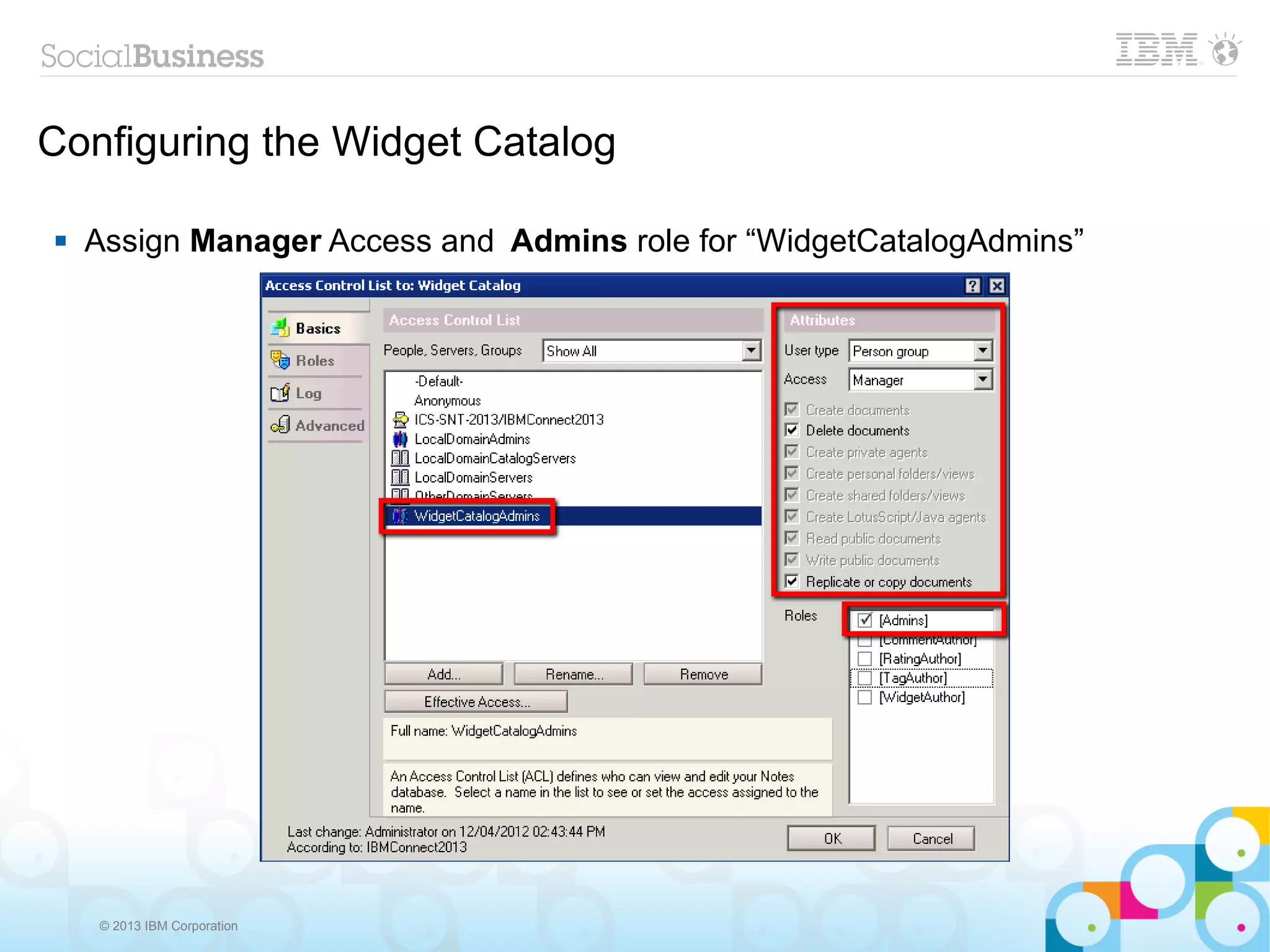Click the LocalDomainCatalogServers icon
This screenshot has height=952, width=1270.
[401, 458]
